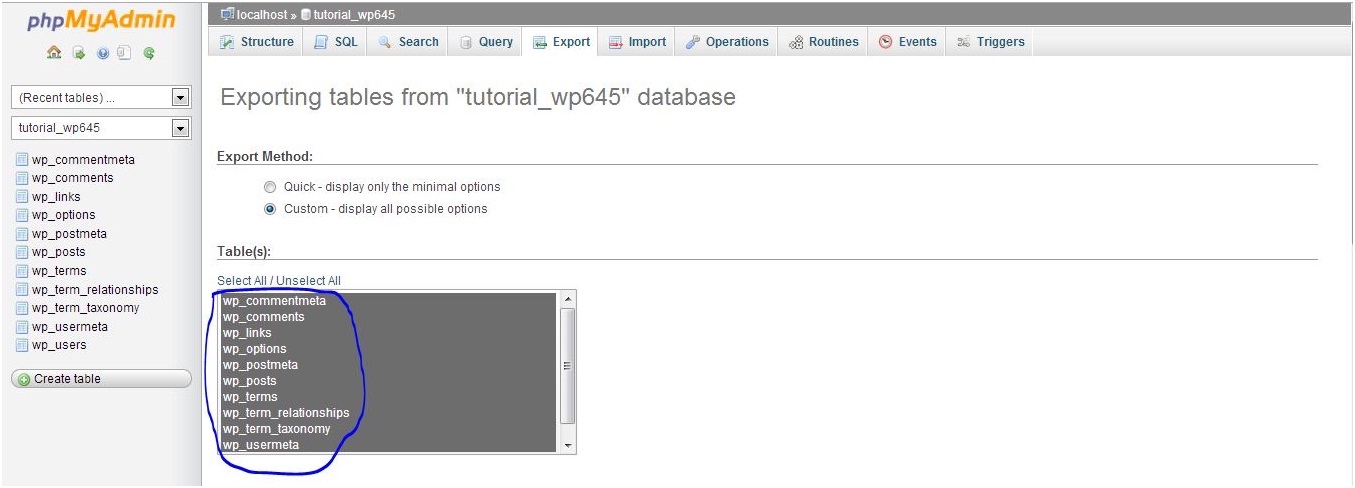Click the Create table button
The height and width of the screenshot is (488, 1355).
[101, 379]
